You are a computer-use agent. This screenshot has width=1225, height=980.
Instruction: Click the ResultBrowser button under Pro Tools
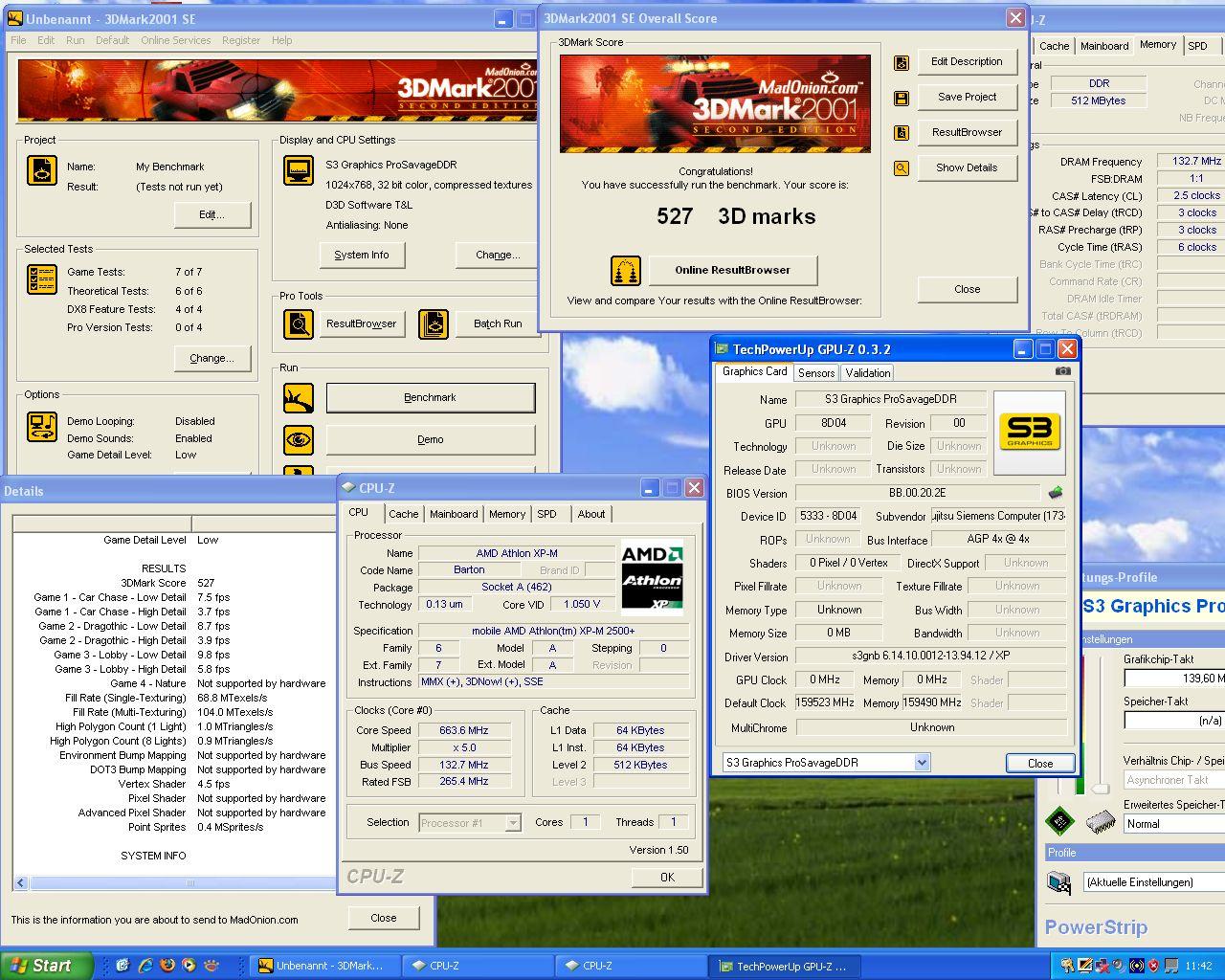(x=361, y=324)
